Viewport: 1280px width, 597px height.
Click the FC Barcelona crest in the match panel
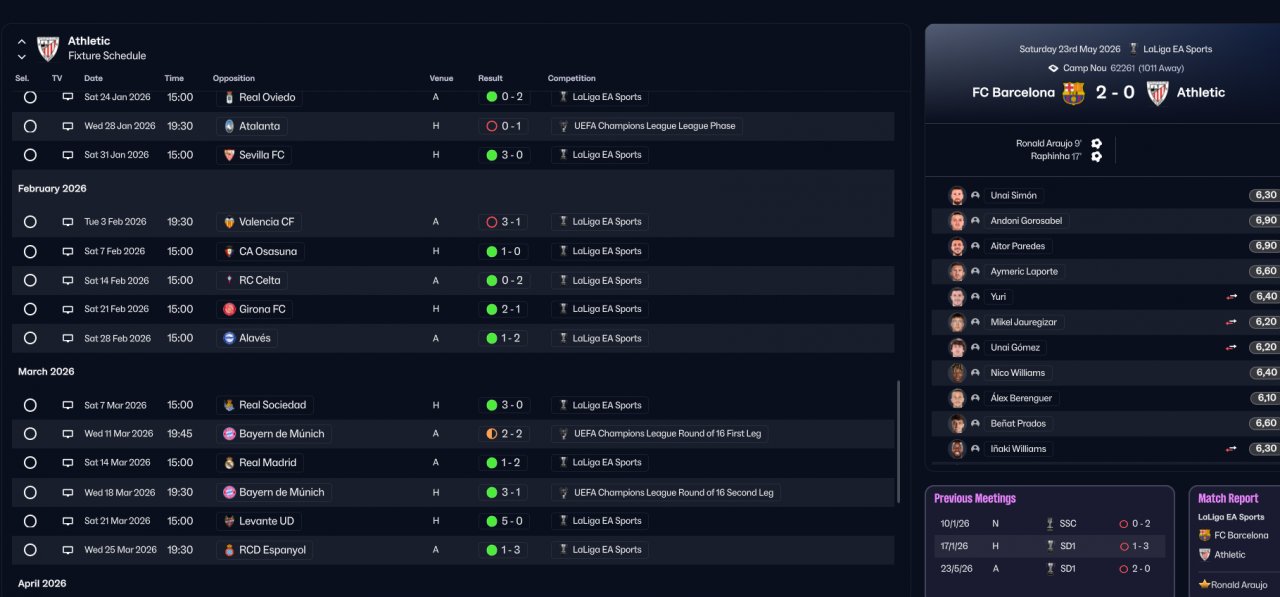tap(1073, 93)
